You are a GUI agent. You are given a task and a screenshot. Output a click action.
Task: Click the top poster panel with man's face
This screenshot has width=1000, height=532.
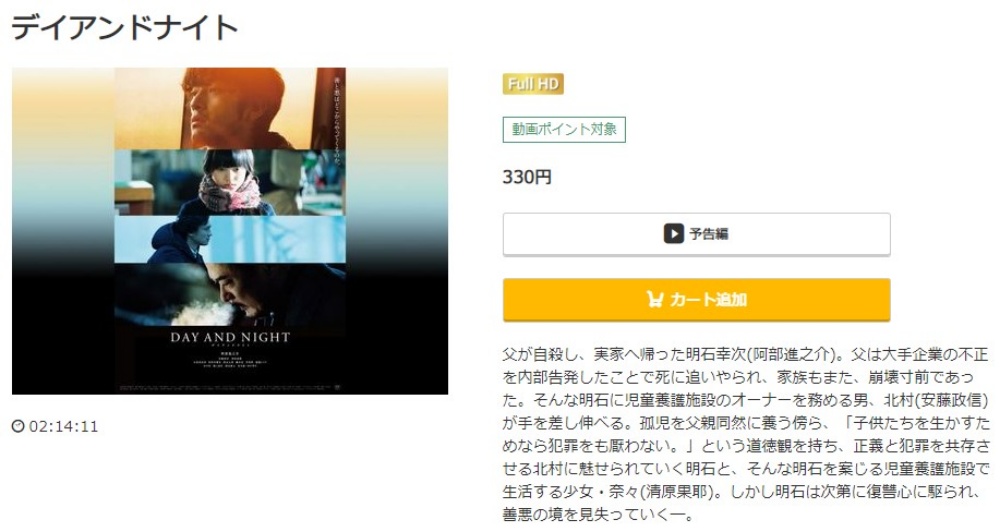tap(230, 108)
